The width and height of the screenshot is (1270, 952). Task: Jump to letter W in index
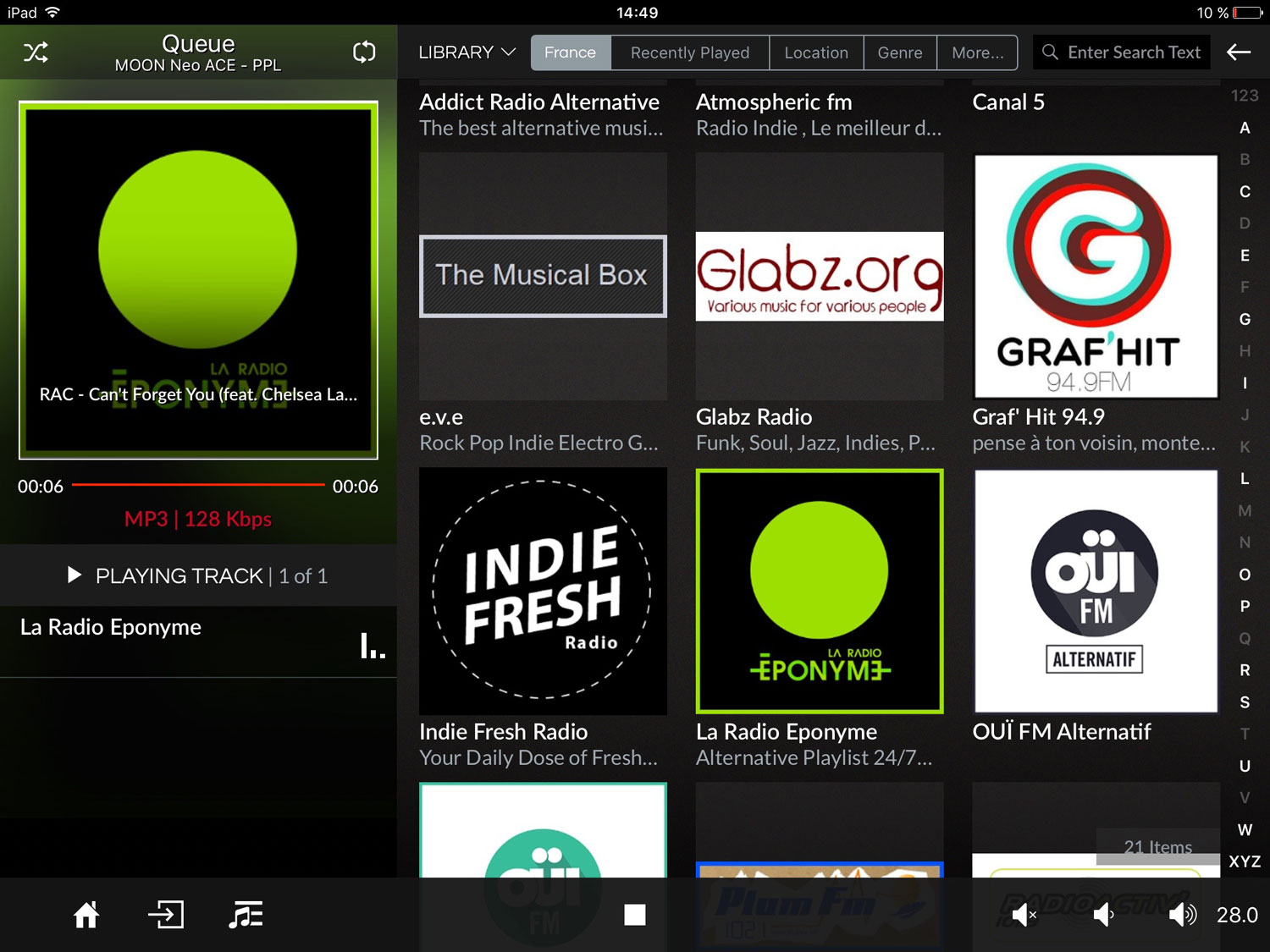tap(1245, 829)
